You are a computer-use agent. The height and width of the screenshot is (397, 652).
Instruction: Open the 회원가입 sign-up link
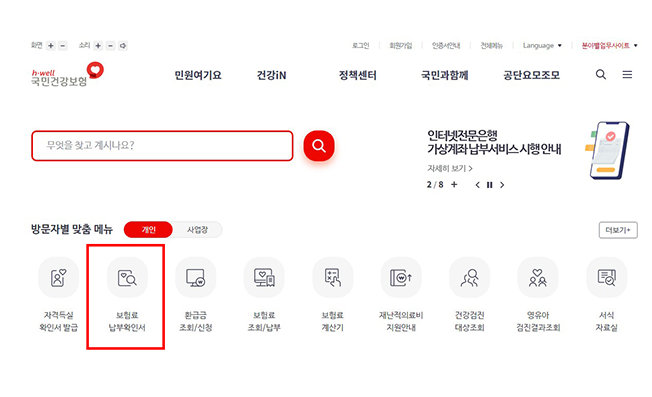point(400,46)
